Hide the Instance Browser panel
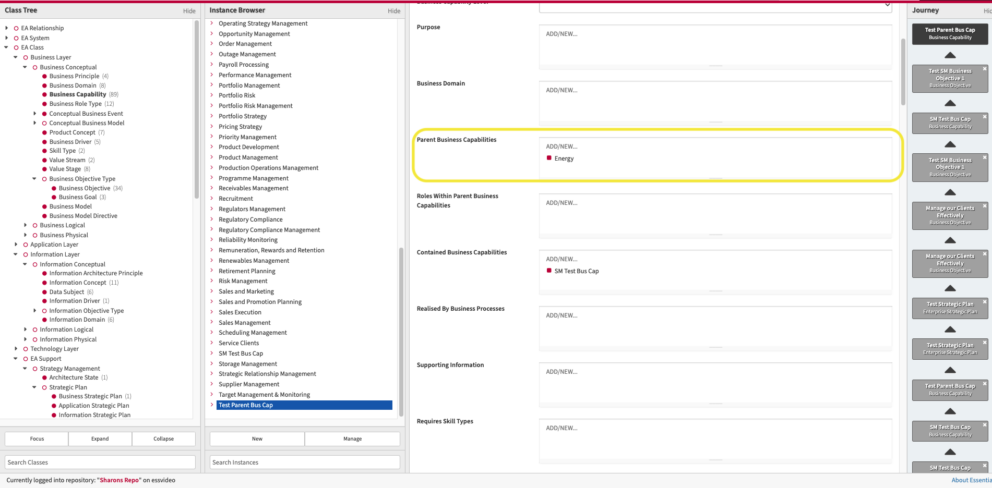Viewport: 992px width, 488px height. pyautogui.click(x=394, y=11)
